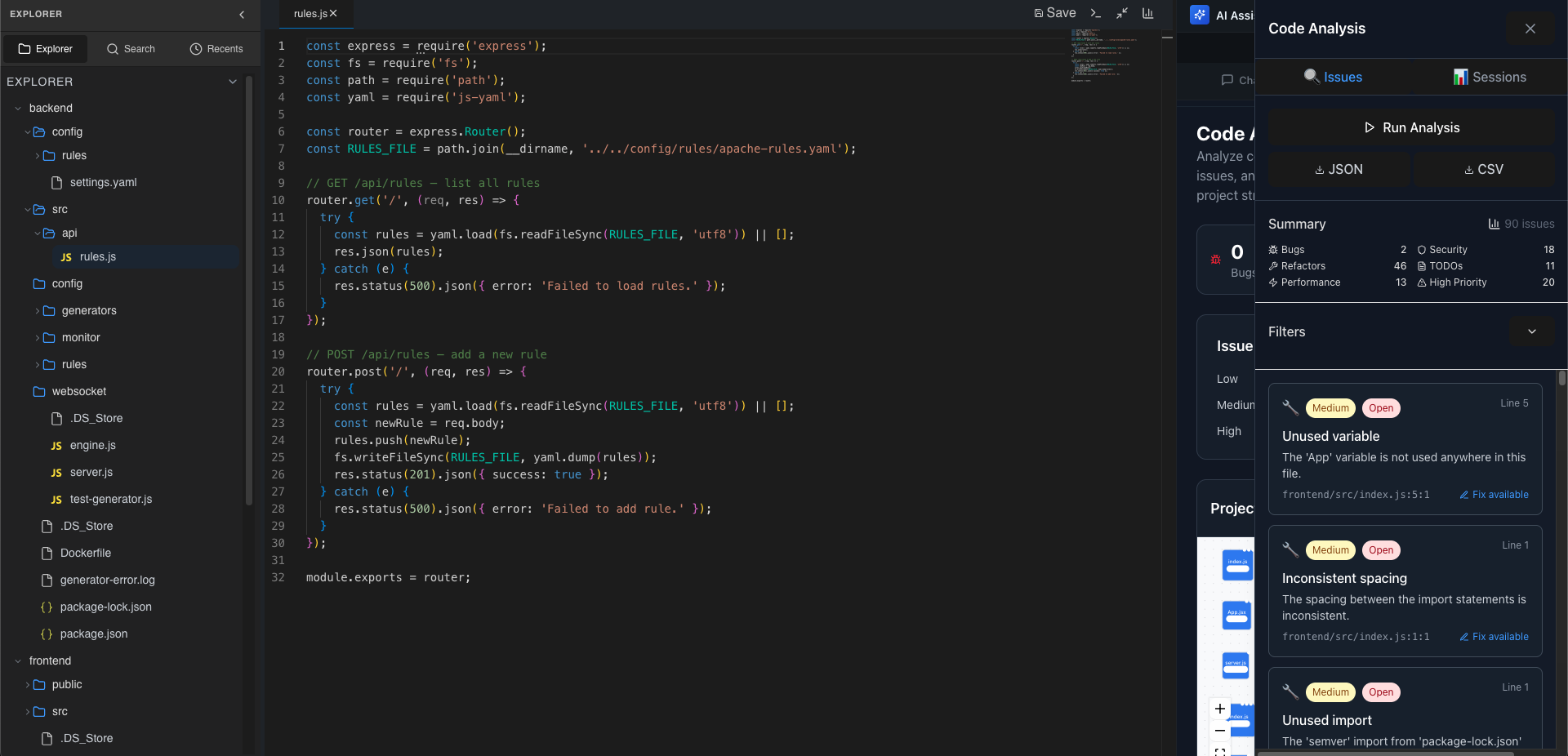Click Run Analysis button
Viewport: 1568px width, 756px height.
1411,127
